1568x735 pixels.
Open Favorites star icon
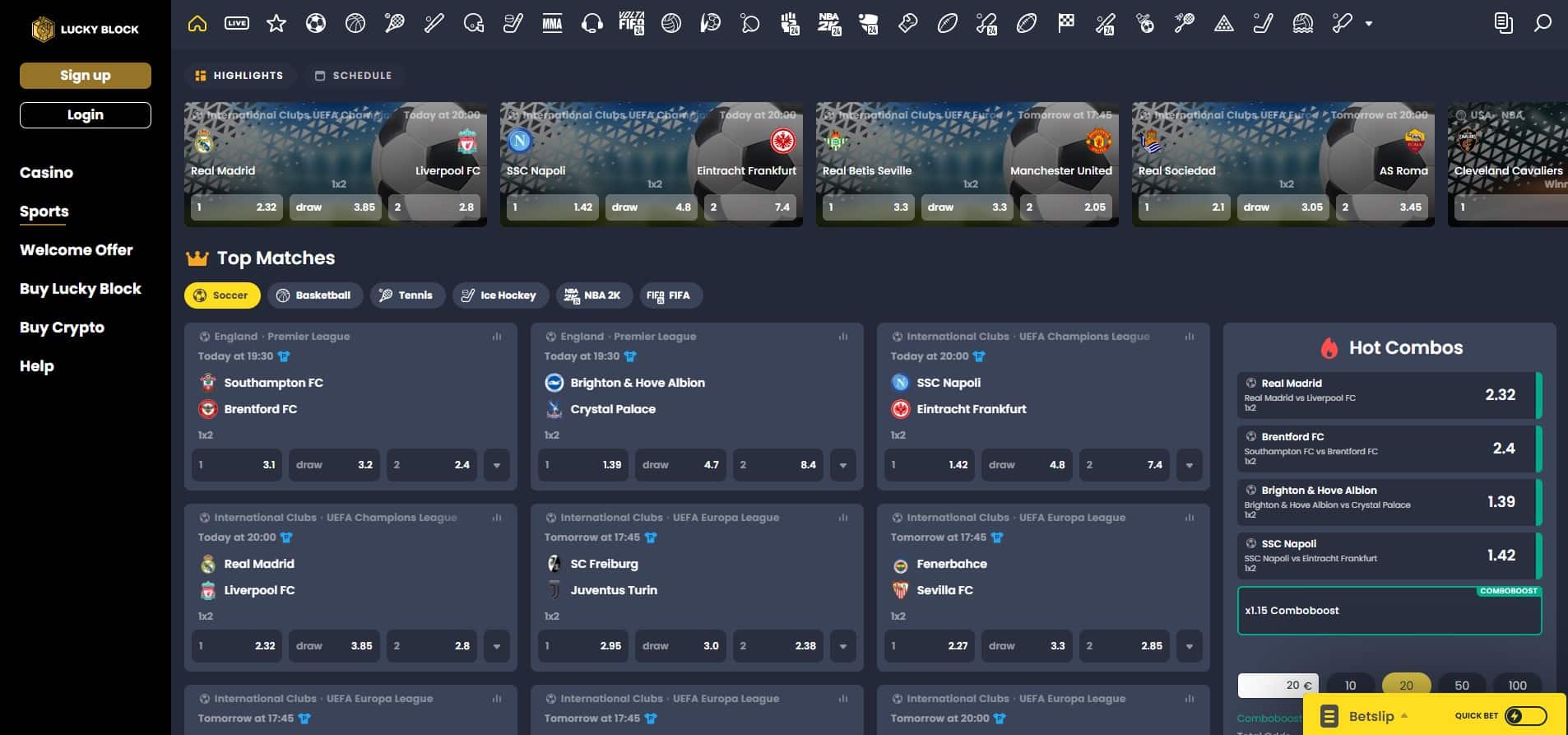(x=276, y=24)
